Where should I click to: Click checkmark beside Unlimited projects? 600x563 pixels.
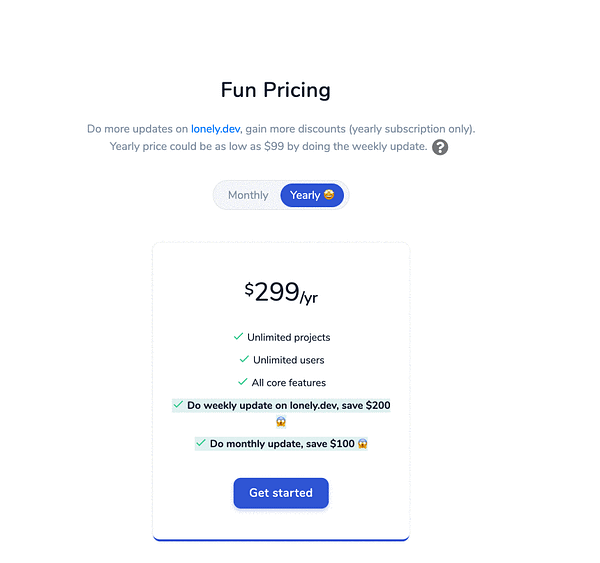238,337
